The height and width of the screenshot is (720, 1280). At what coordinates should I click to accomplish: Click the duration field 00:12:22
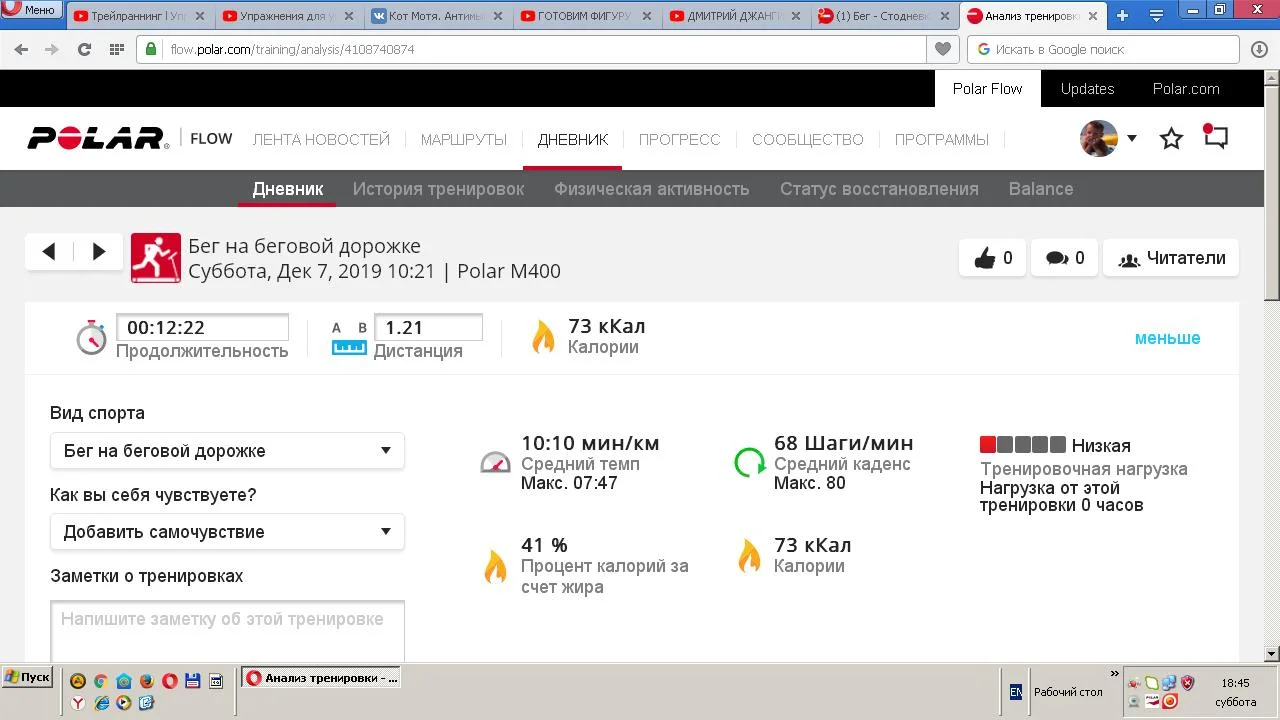click(x=203, y=327)
